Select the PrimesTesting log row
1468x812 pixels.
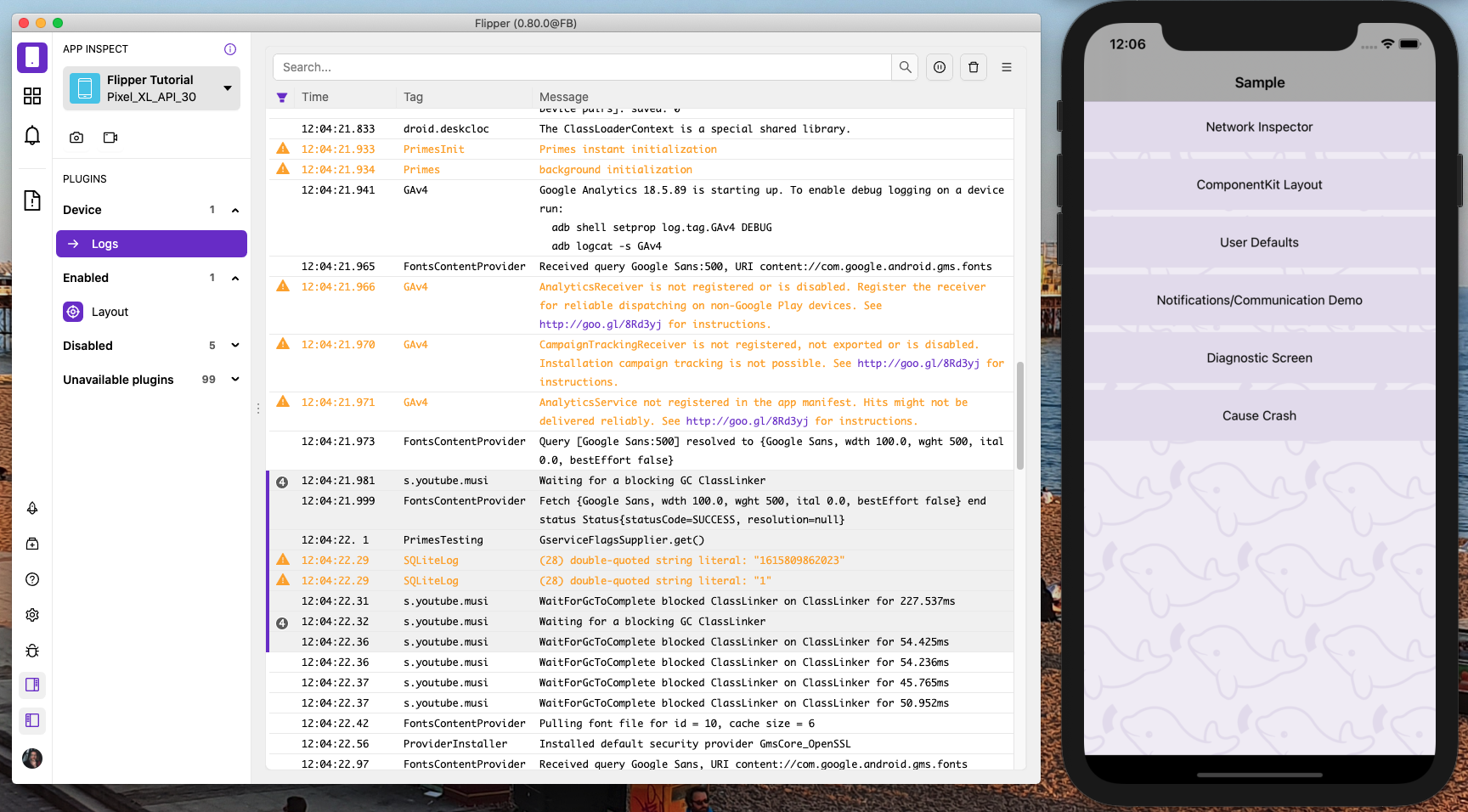pyautogui.click(x=641, y=540)
